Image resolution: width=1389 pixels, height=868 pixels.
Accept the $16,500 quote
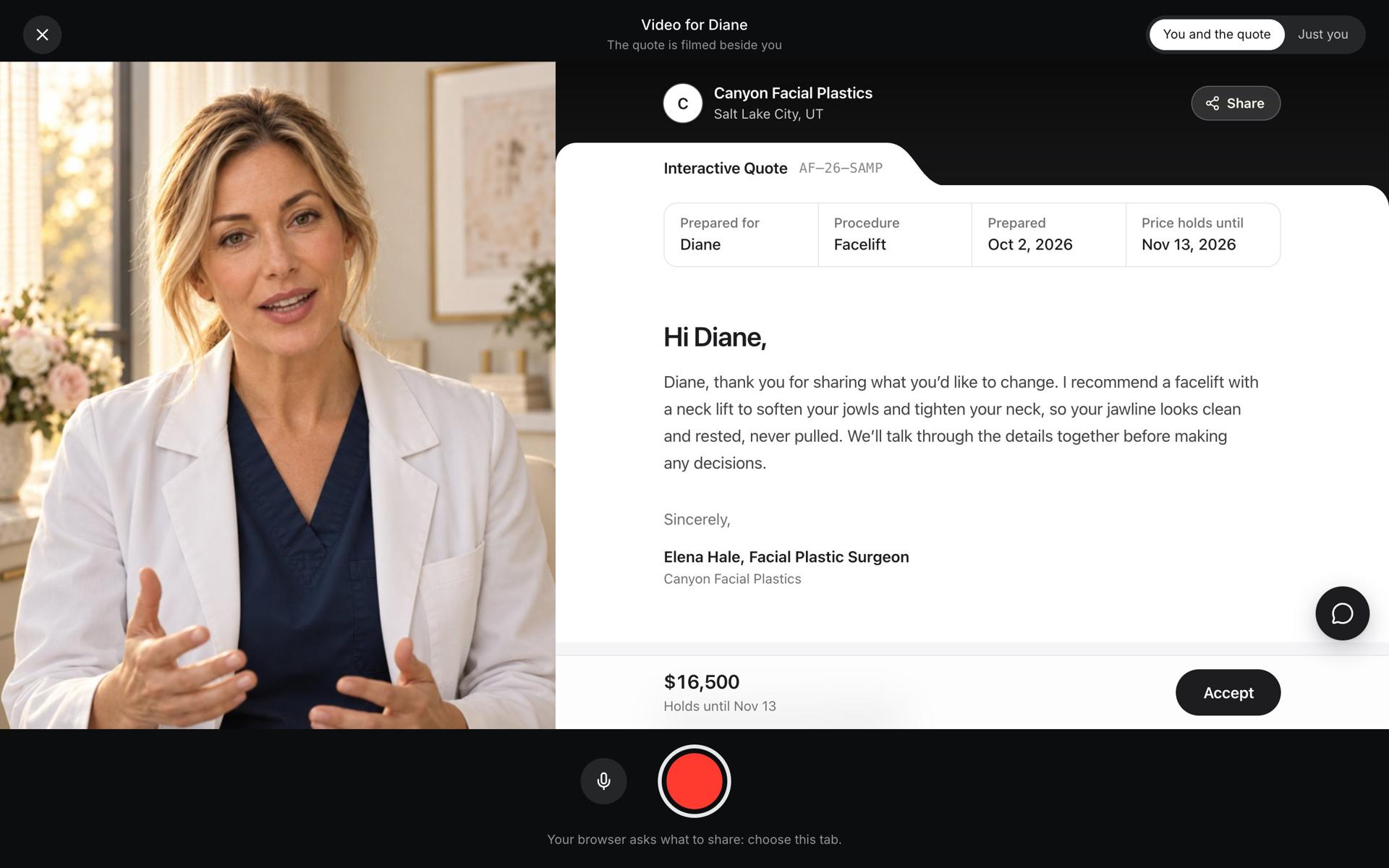click(1228, 692)
